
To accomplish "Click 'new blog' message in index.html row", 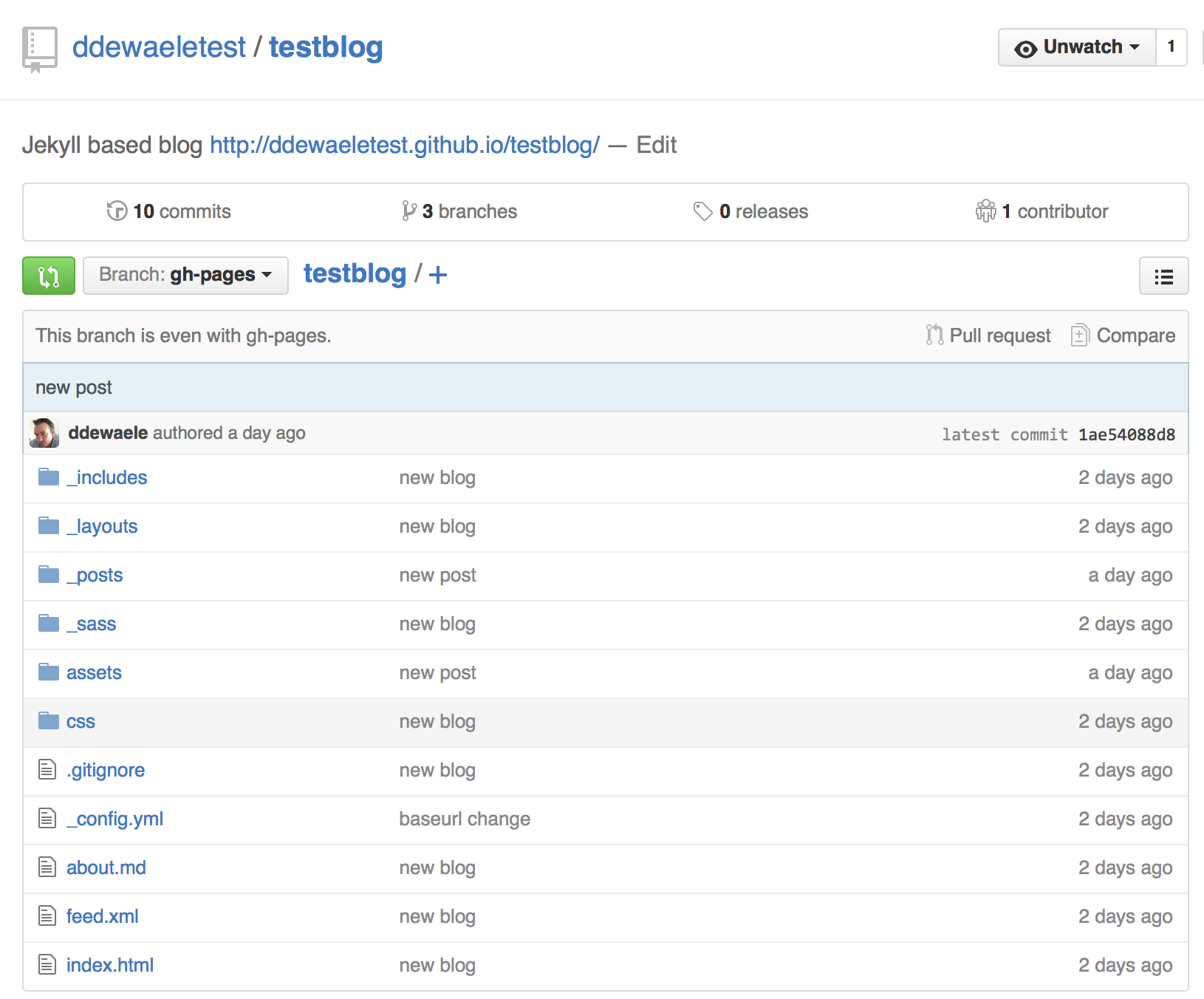I will [437, 965].
